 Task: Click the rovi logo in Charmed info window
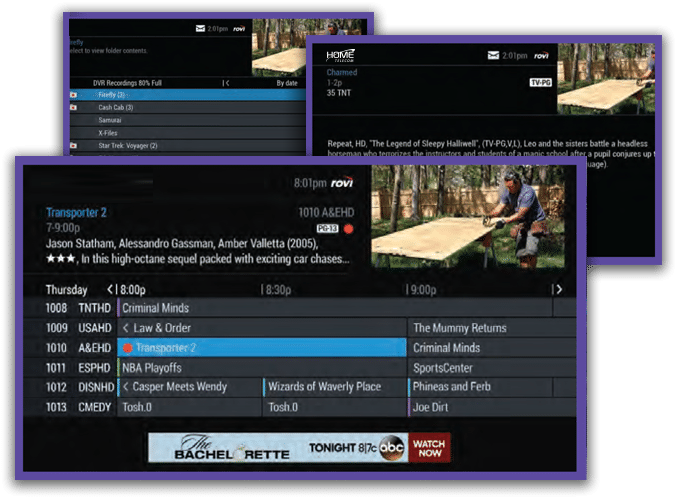541,55
